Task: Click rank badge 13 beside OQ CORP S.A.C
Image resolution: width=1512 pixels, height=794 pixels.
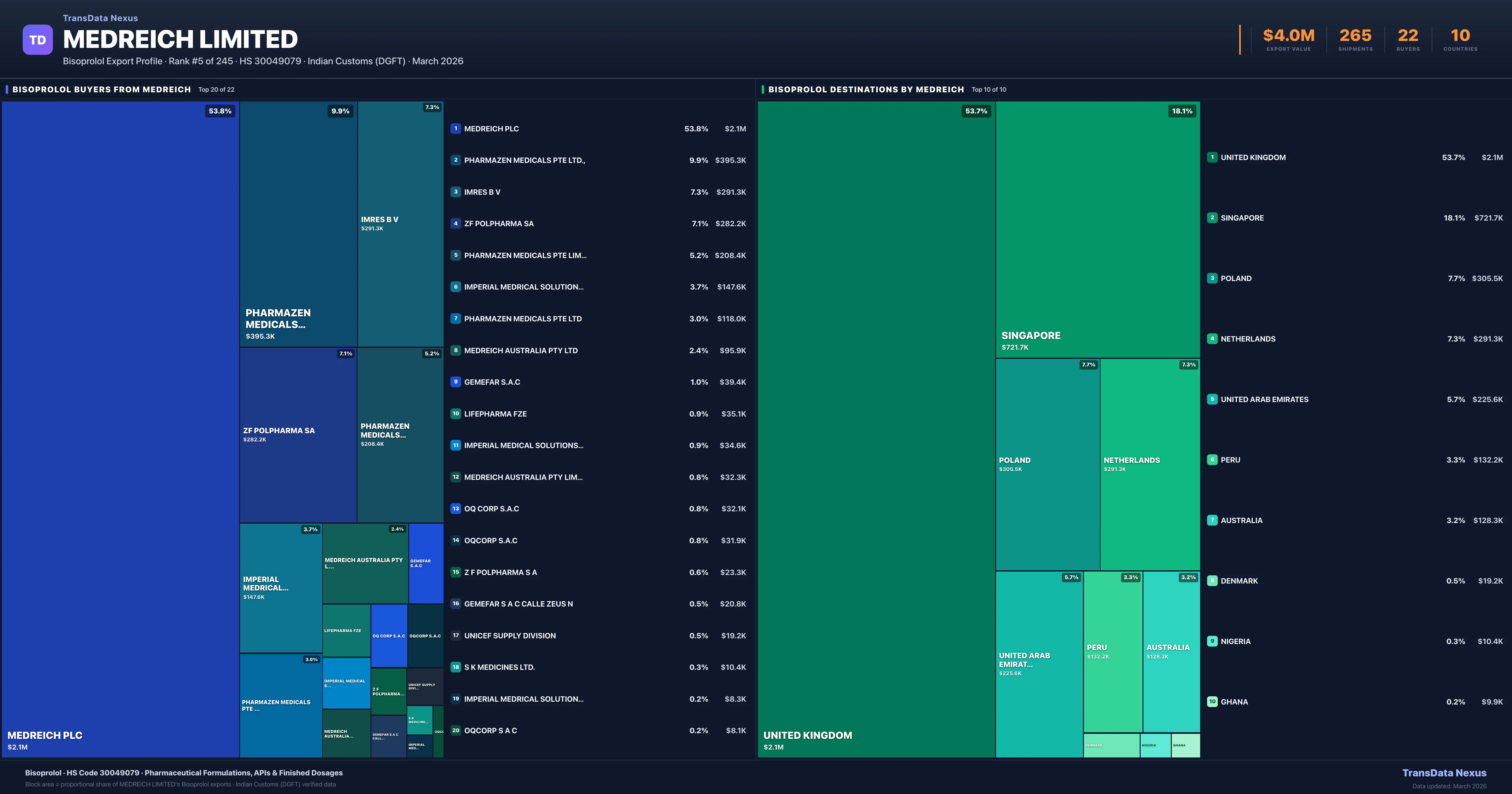Action: coord(455,509)
